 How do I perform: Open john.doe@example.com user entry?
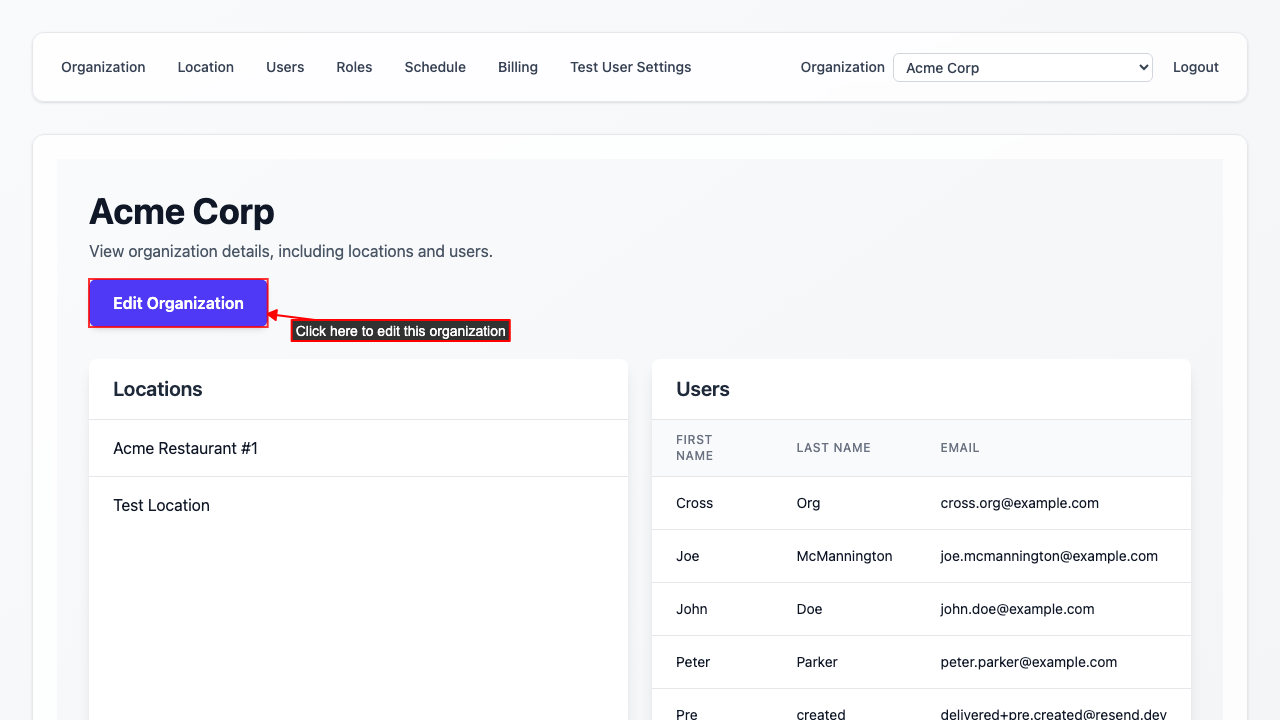(920, 609)
